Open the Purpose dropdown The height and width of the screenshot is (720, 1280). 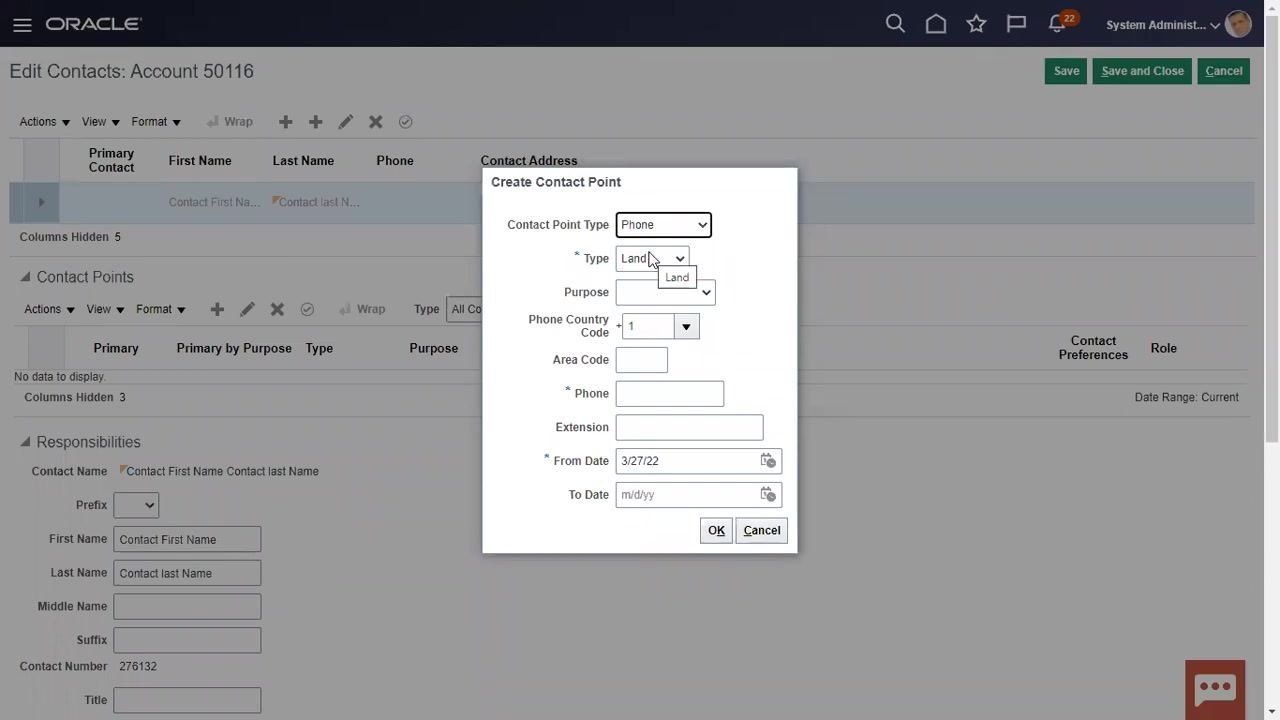[x=665, y=293]
